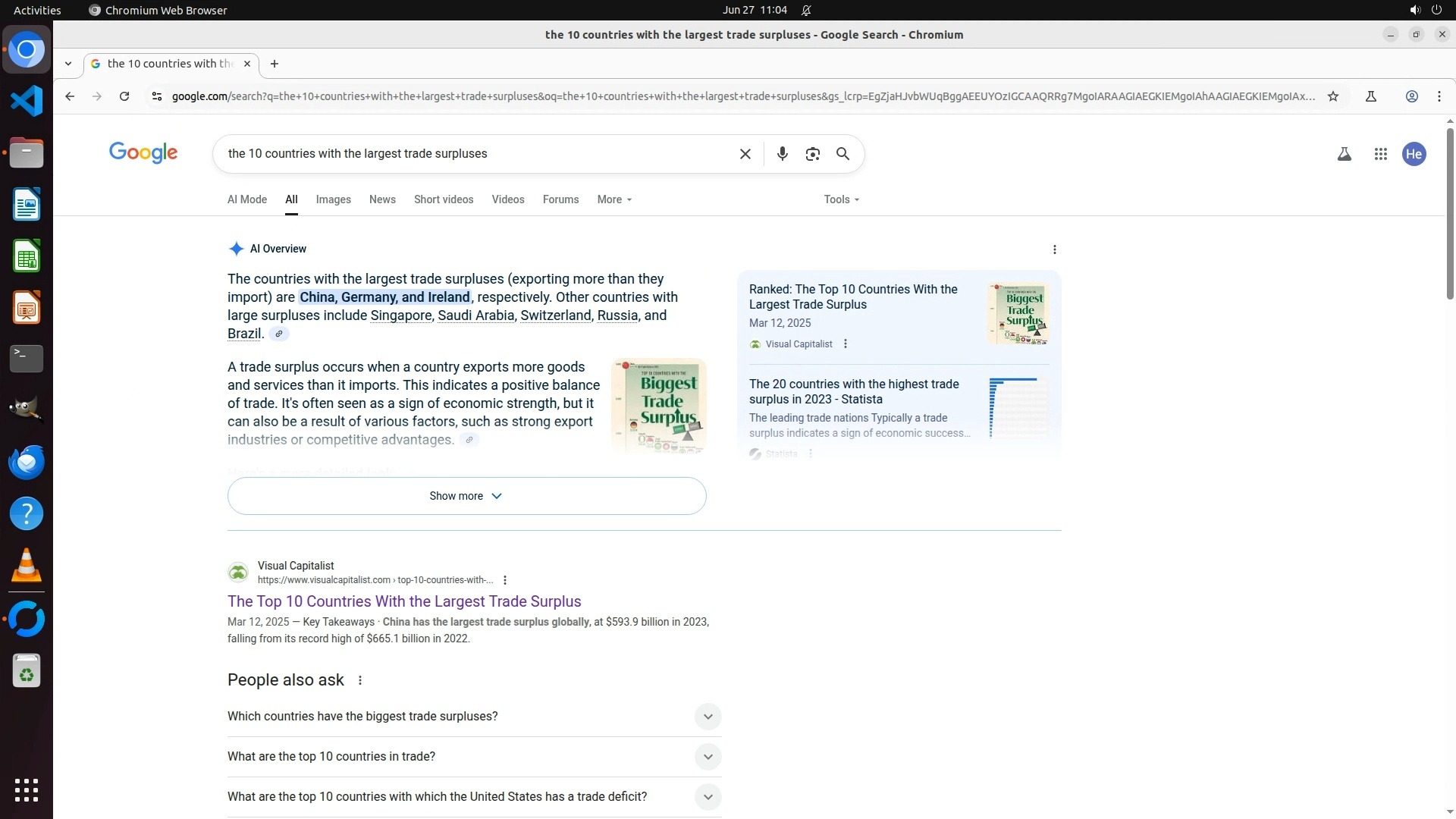Click the AI Overview source link chip after Brazil
Screen dimensions: 1456x819
click(x=279, y=334)
